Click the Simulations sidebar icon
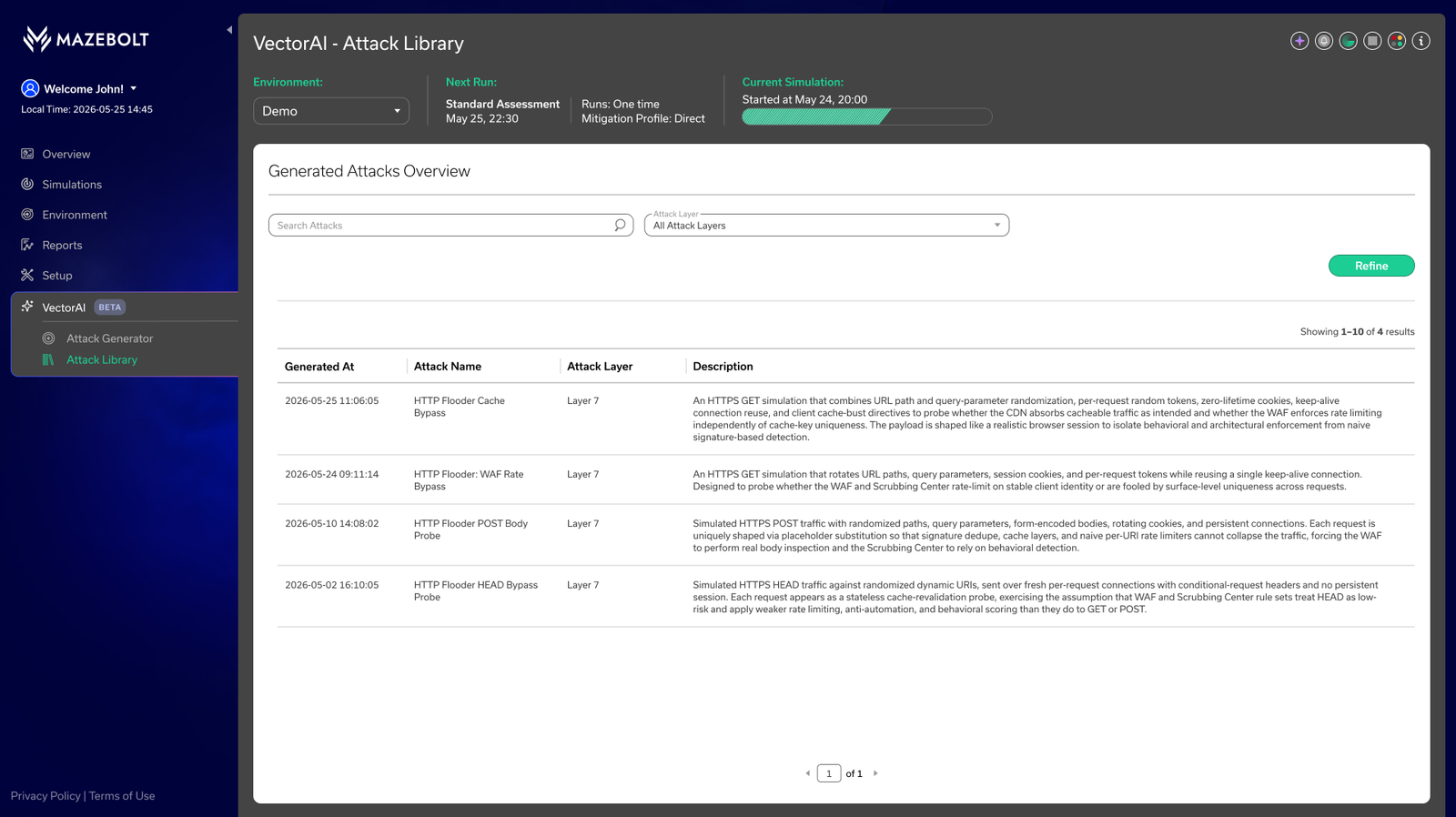The width and height of the screenshot is (1456, 817). coord(27,184)
